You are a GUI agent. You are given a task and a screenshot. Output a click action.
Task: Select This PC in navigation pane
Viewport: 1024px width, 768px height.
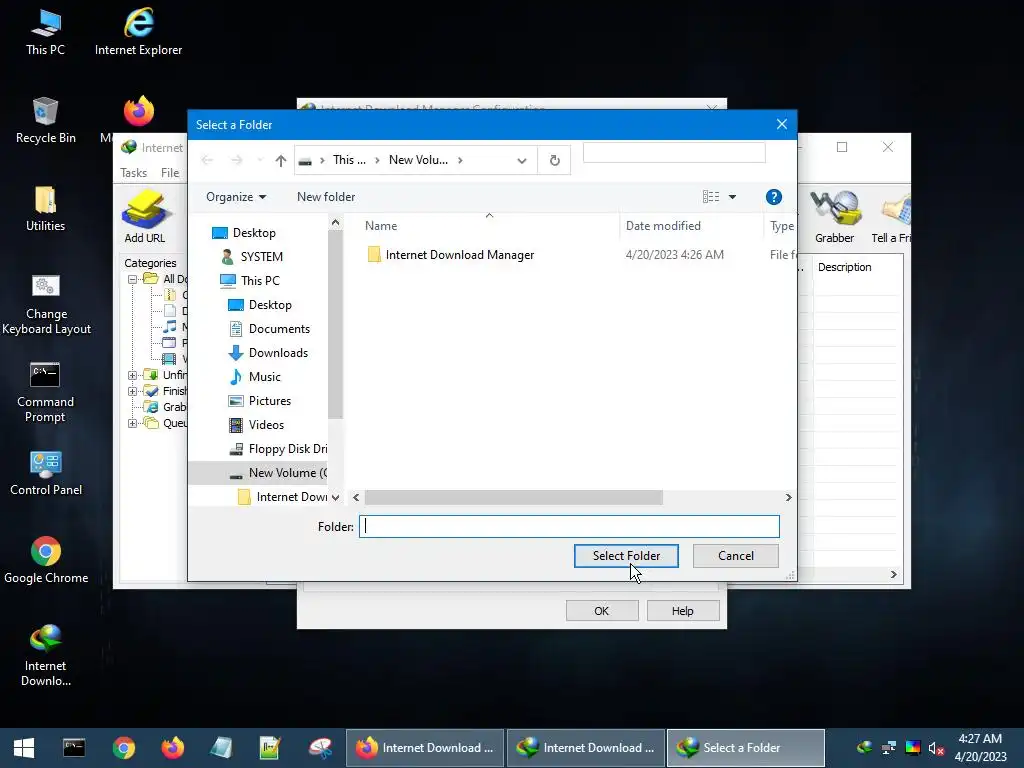[x=249, y=281]
